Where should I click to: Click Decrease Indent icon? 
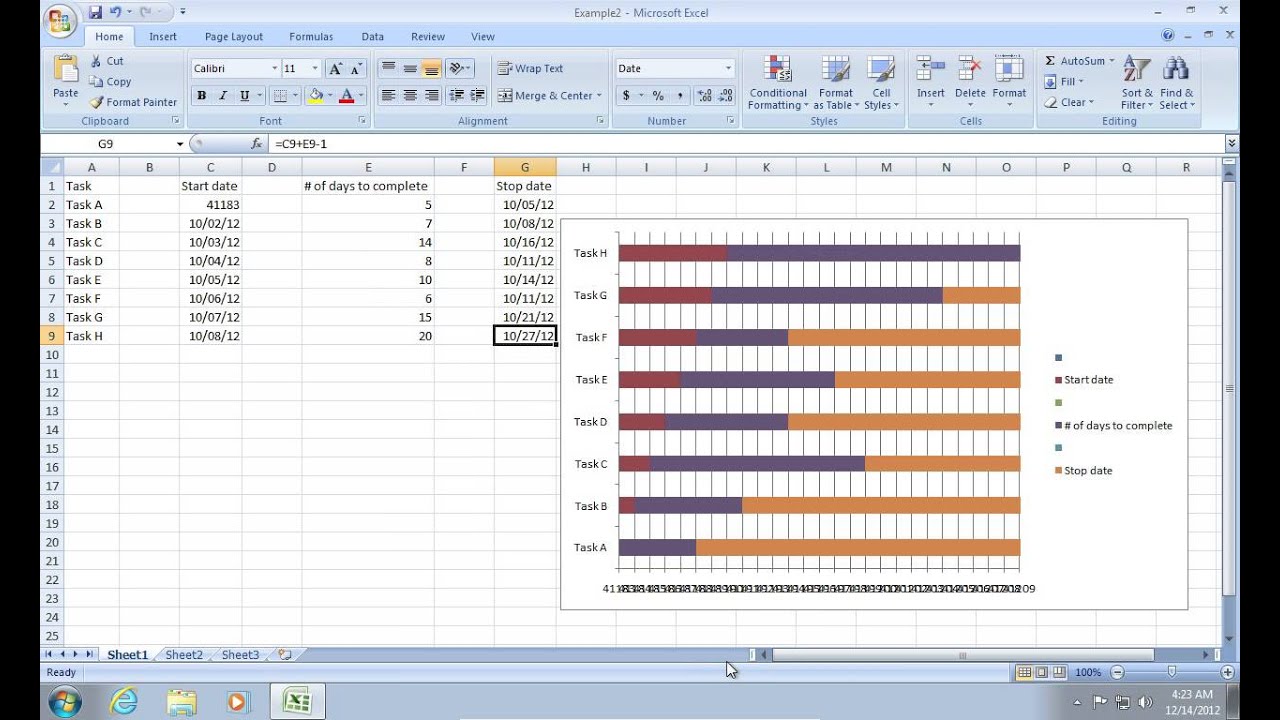[456, 96]
